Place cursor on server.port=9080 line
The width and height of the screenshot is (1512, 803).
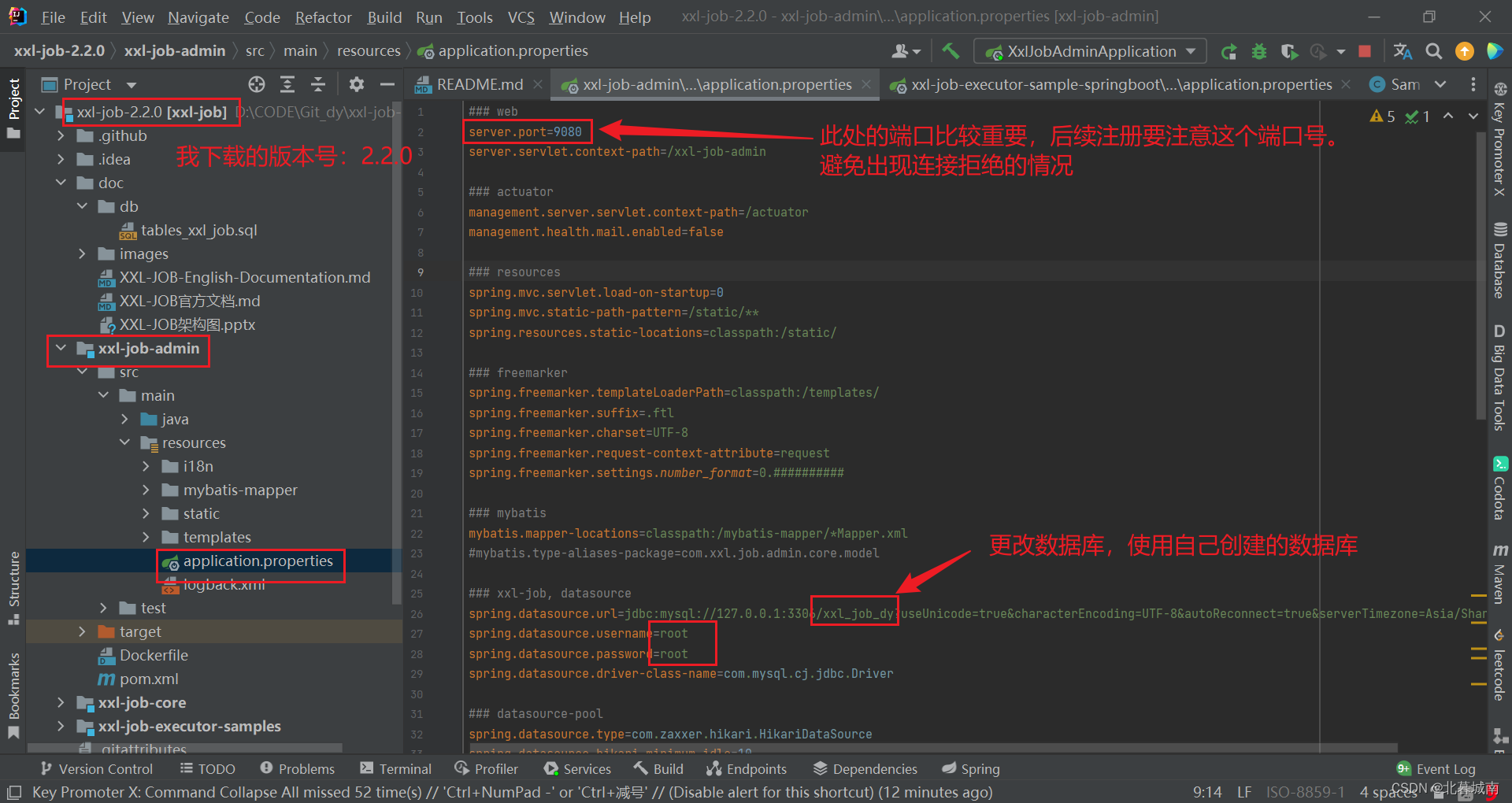[x=525, y=131]
